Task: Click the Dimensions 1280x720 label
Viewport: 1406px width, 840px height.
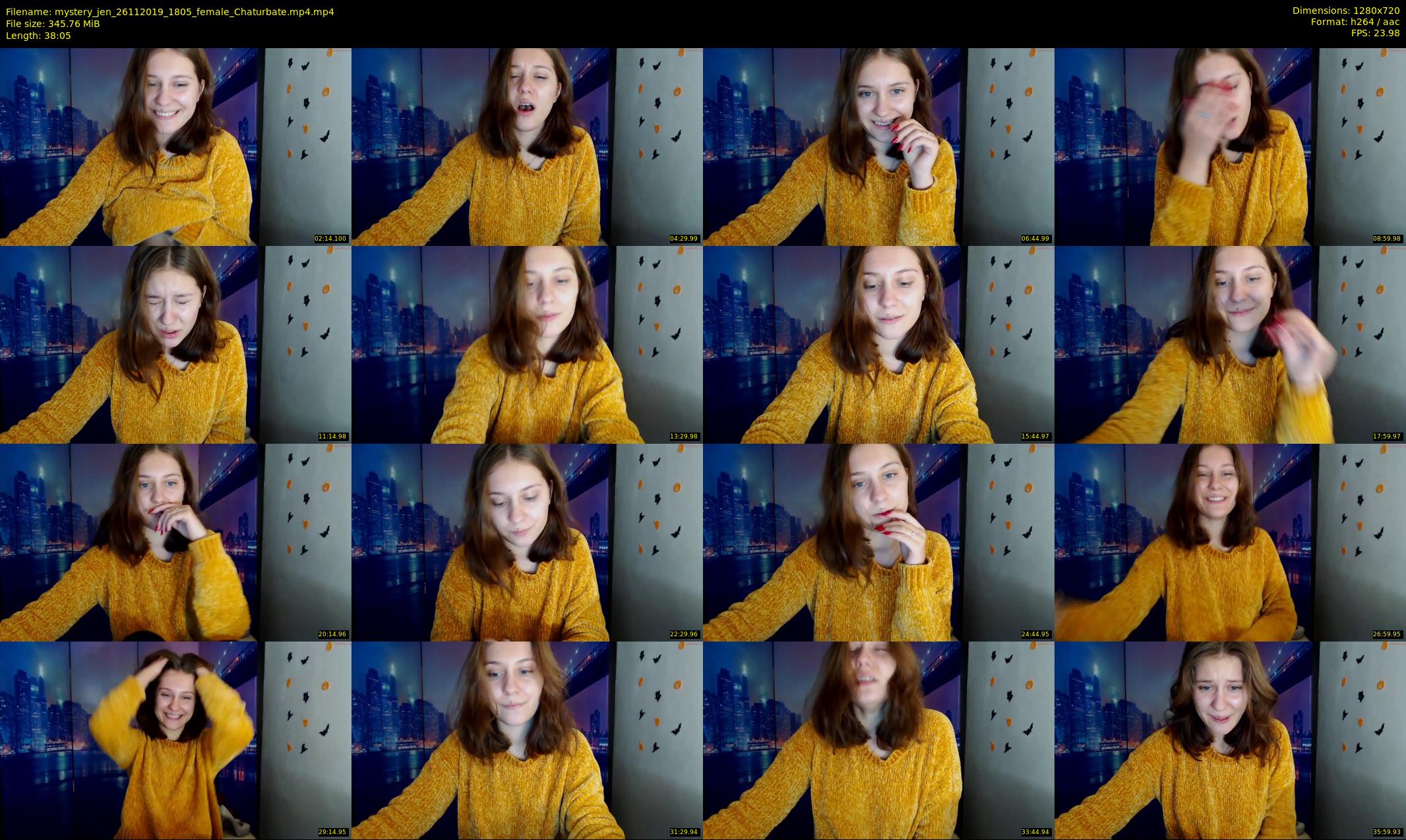Action: (x=1345, y=11)
